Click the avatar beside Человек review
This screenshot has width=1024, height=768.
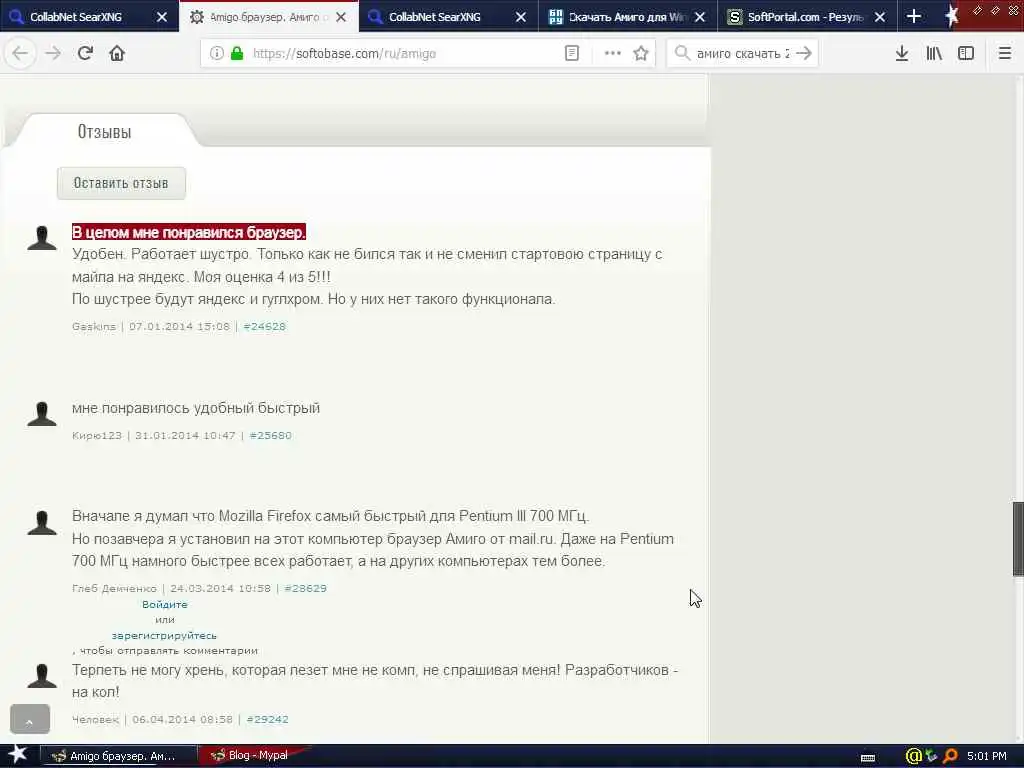click(42, 676)
